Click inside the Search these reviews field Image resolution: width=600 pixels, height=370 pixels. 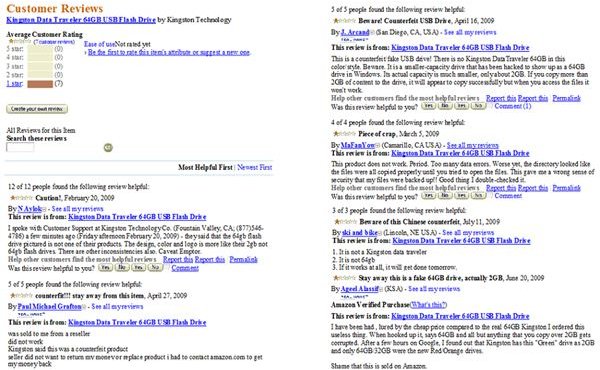pyautogui.click(x=20, y=147)
